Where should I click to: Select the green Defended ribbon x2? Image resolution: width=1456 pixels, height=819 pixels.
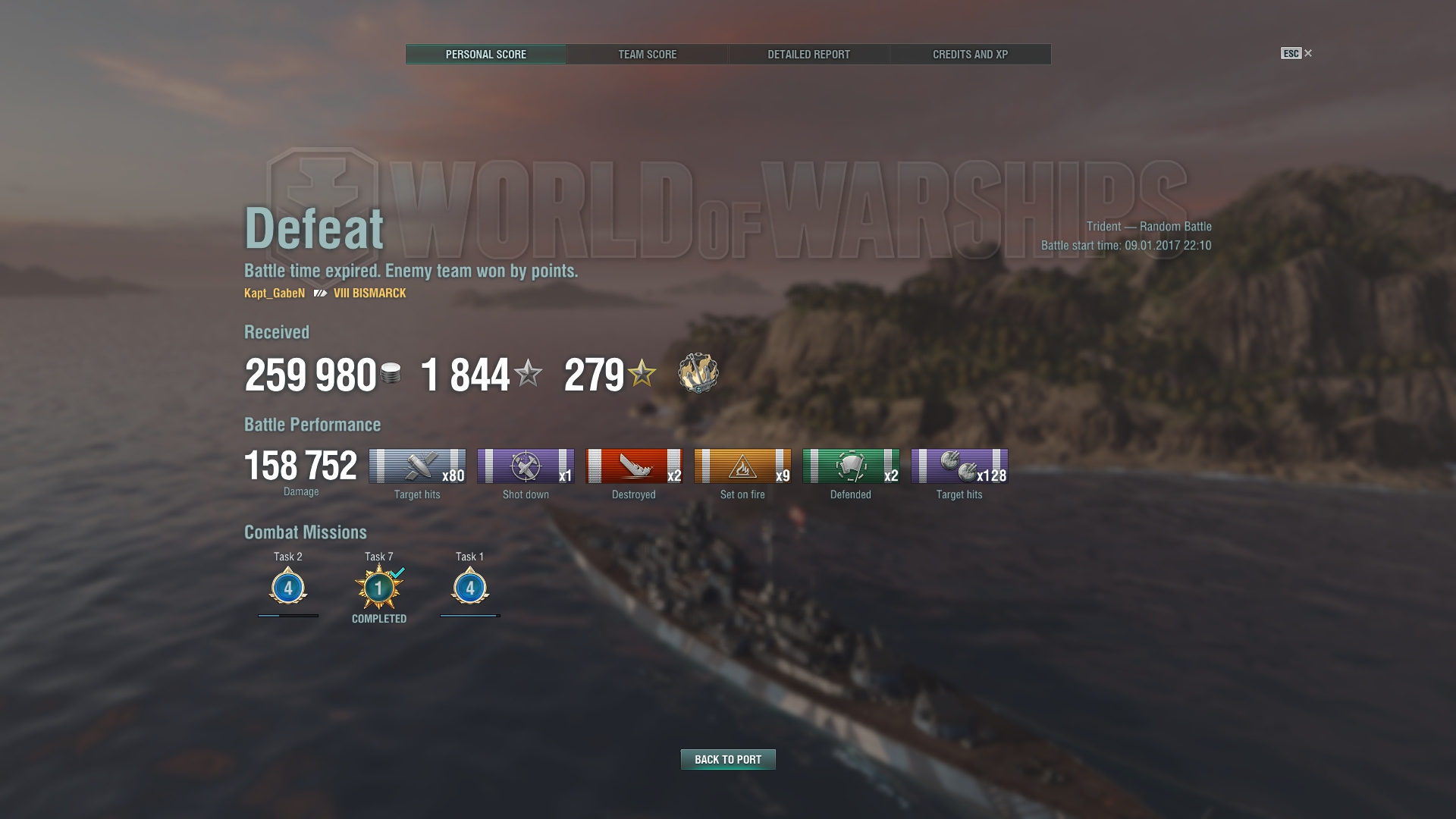click(851, 466)
